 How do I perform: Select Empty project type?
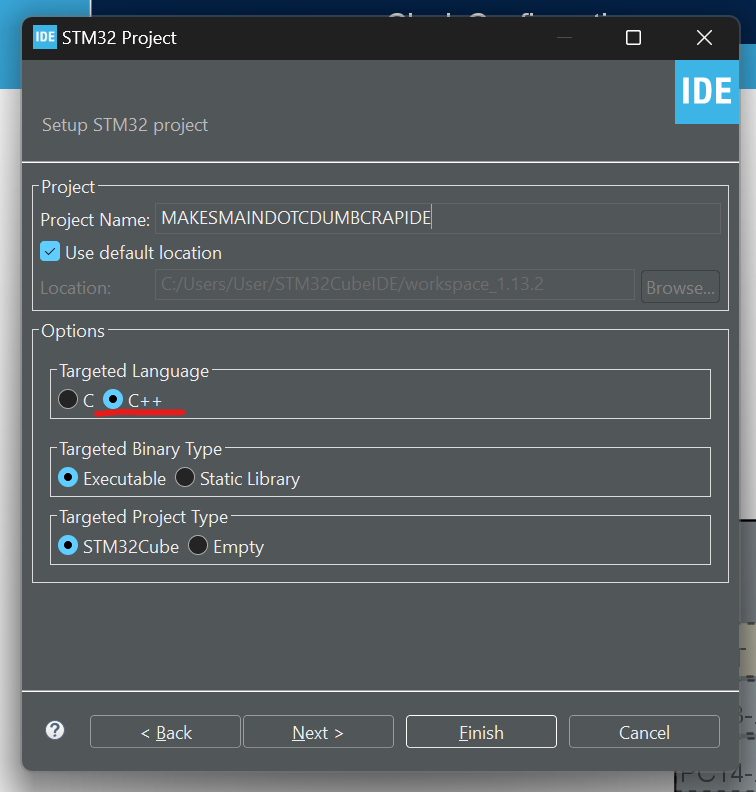tap(198, 546)
